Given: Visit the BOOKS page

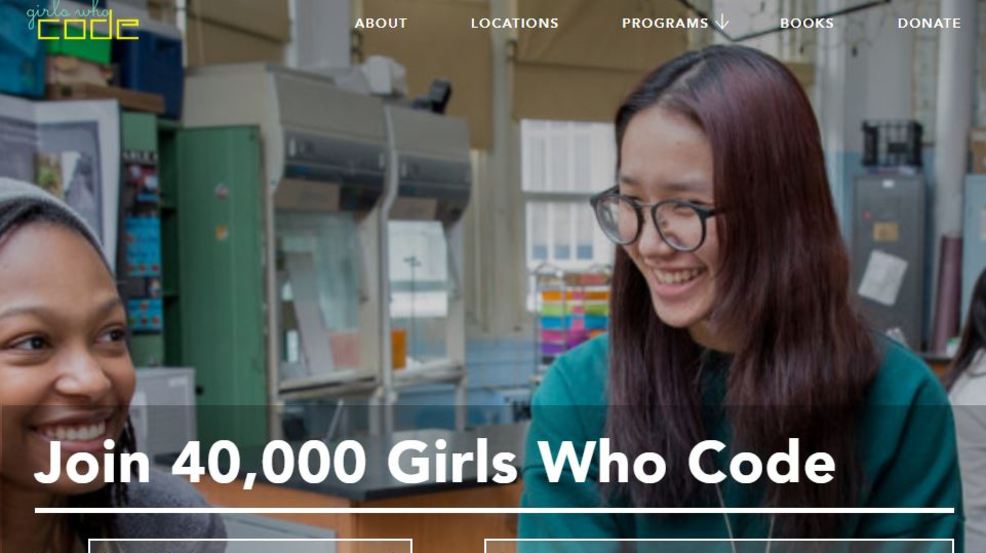Looking at the screenshot, I should click(x=807, y=23).
